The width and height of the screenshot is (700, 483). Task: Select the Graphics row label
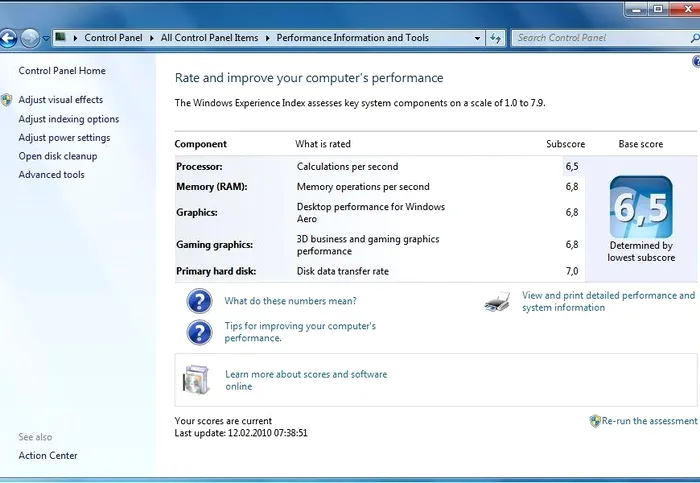[197, 212]
